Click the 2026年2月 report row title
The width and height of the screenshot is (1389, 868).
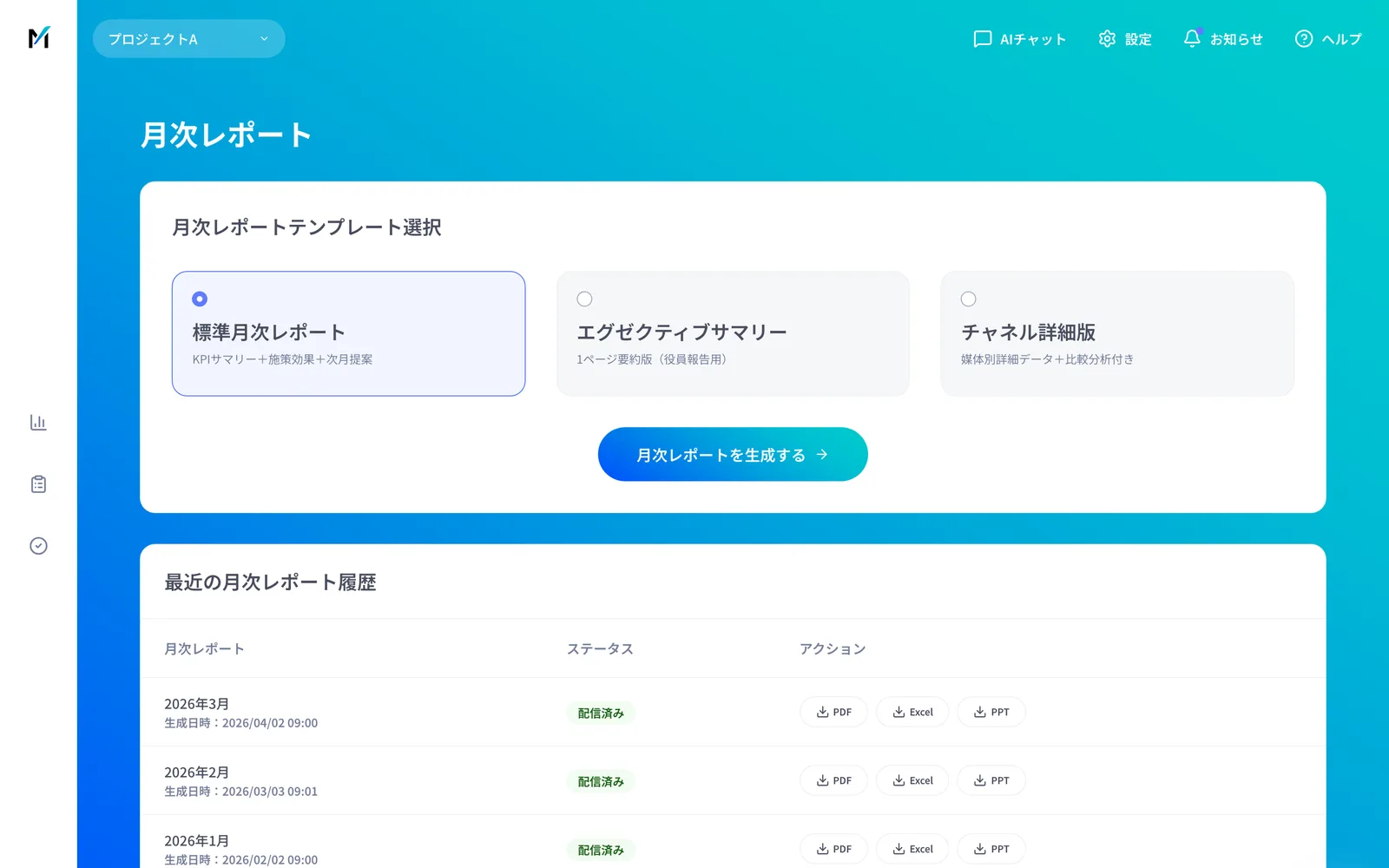click(197, 773)
